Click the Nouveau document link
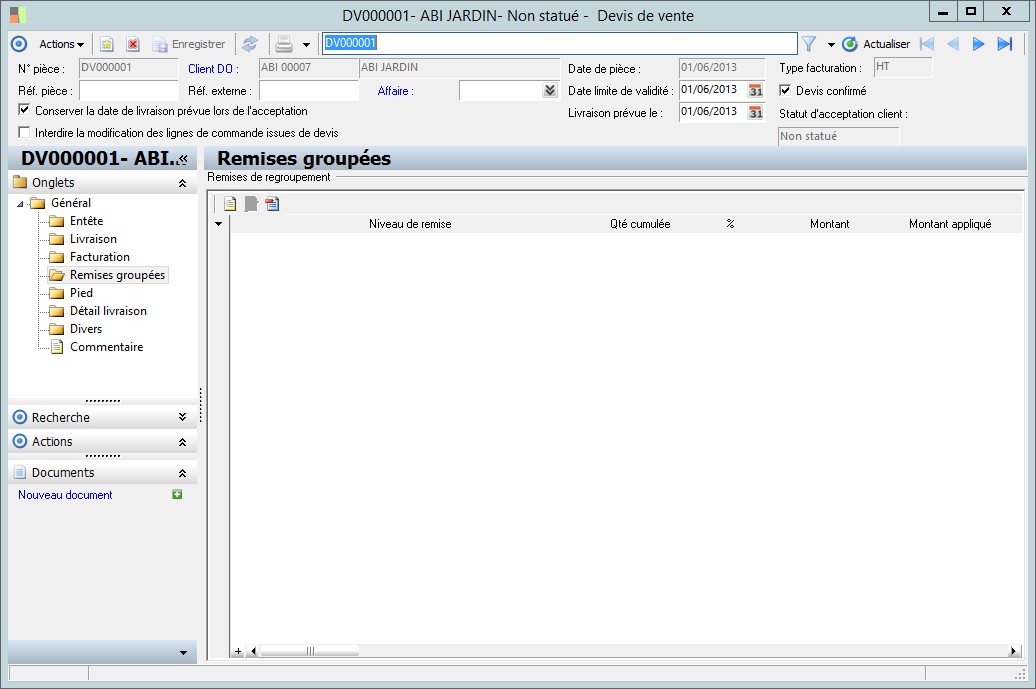The width and height of the screenshot is (1036, 689). pyautogui.click(x=65, y=495)
